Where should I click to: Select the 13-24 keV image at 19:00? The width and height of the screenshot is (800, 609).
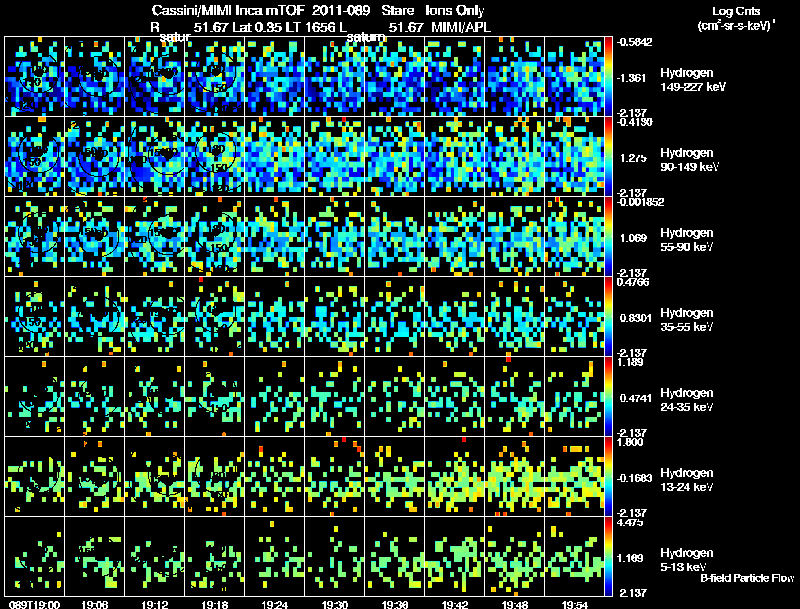(x=34, y=477)
